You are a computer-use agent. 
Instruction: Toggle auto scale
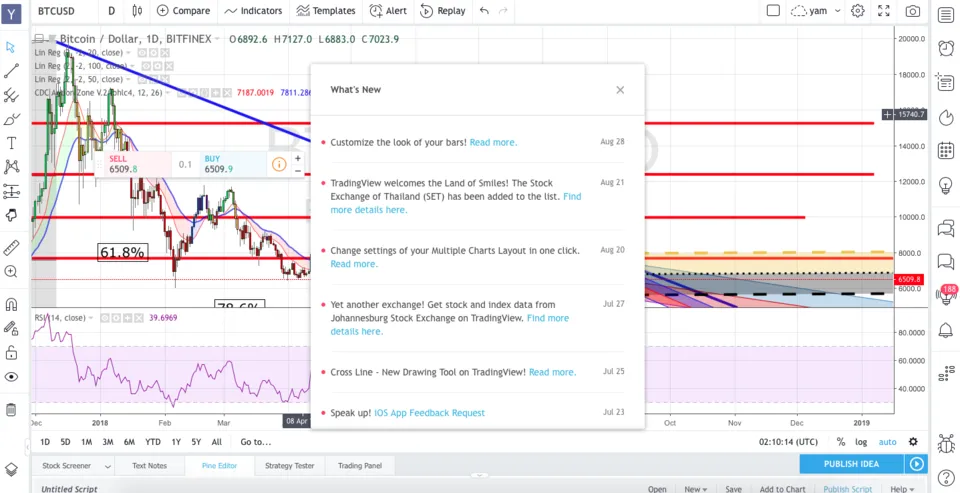point(887,442)
